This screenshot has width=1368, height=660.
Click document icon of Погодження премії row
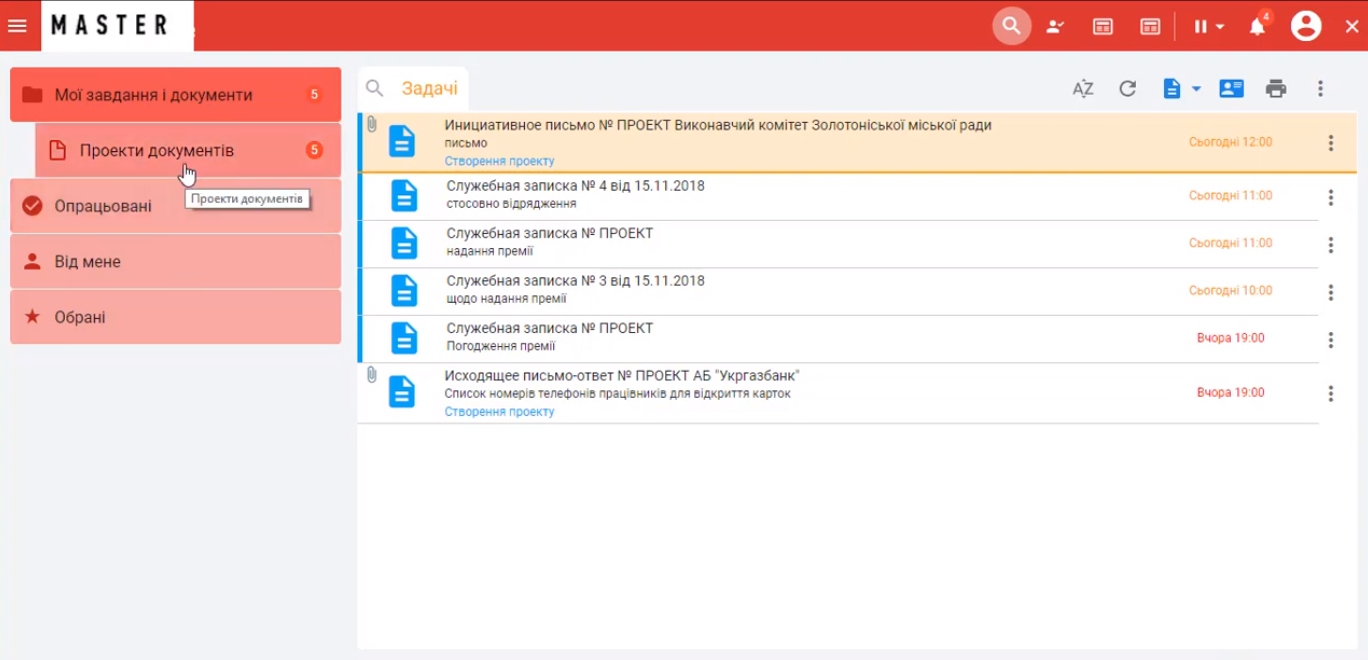tap(404, 338)
